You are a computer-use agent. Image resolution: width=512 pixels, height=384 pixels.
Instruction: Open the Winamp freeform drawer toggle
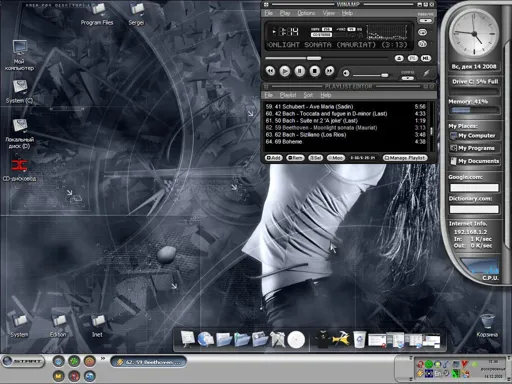[x=426, y=20]
